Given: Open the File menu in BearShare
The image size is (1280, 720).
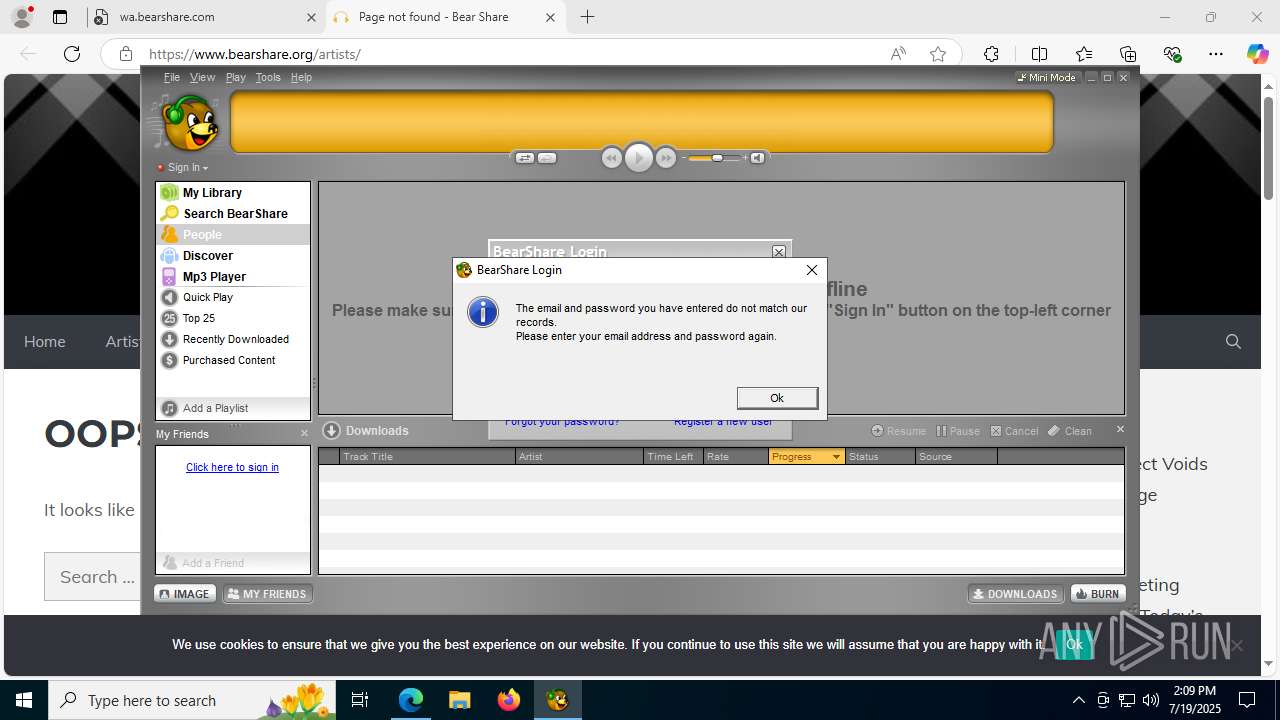Looking at the screenshot, I should 172,77.
